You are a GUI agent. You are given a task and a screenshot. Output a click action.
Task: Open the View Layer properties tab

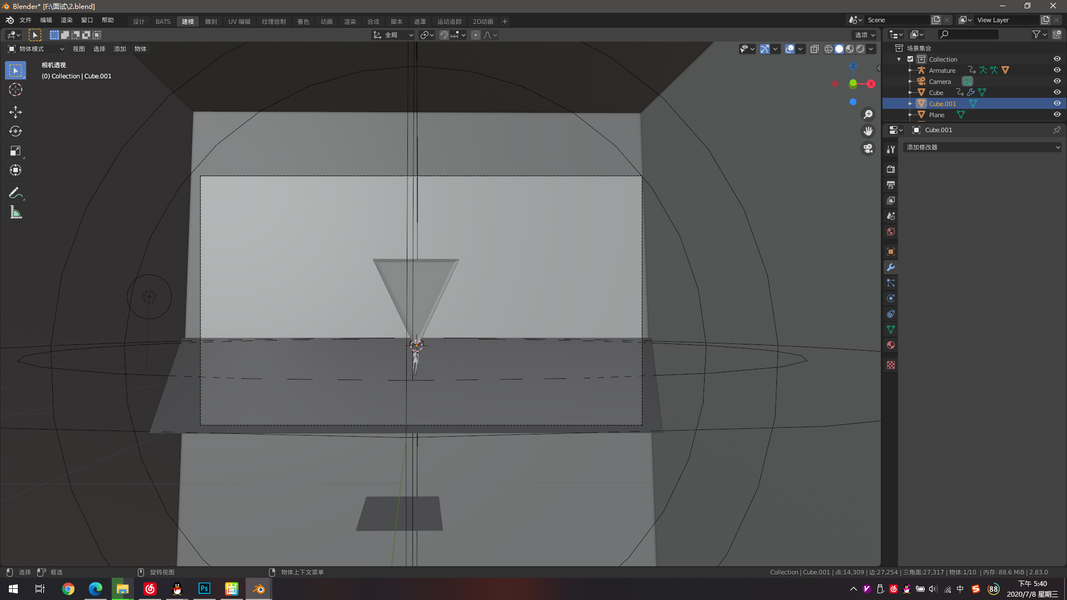pos(891,200)
